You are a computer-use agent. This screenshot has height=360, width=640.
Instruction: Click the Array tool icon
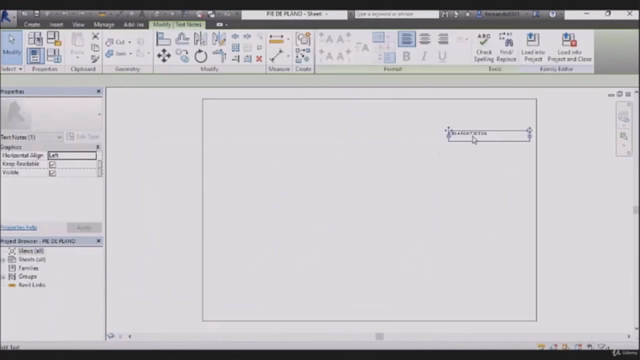click(x=236, y=48)
